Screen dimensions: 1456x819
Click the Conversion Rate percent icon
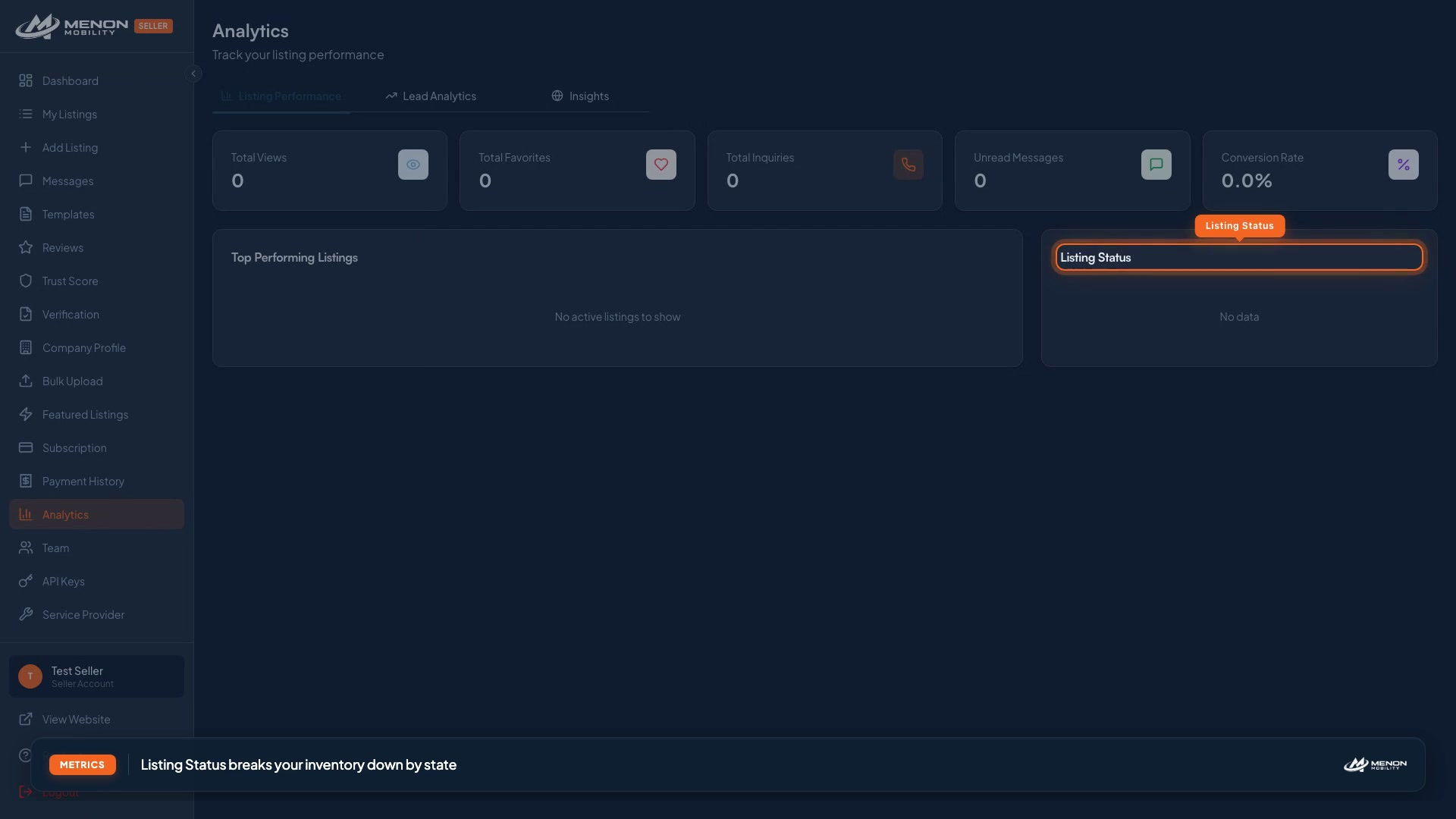(x=1404, y=165)
